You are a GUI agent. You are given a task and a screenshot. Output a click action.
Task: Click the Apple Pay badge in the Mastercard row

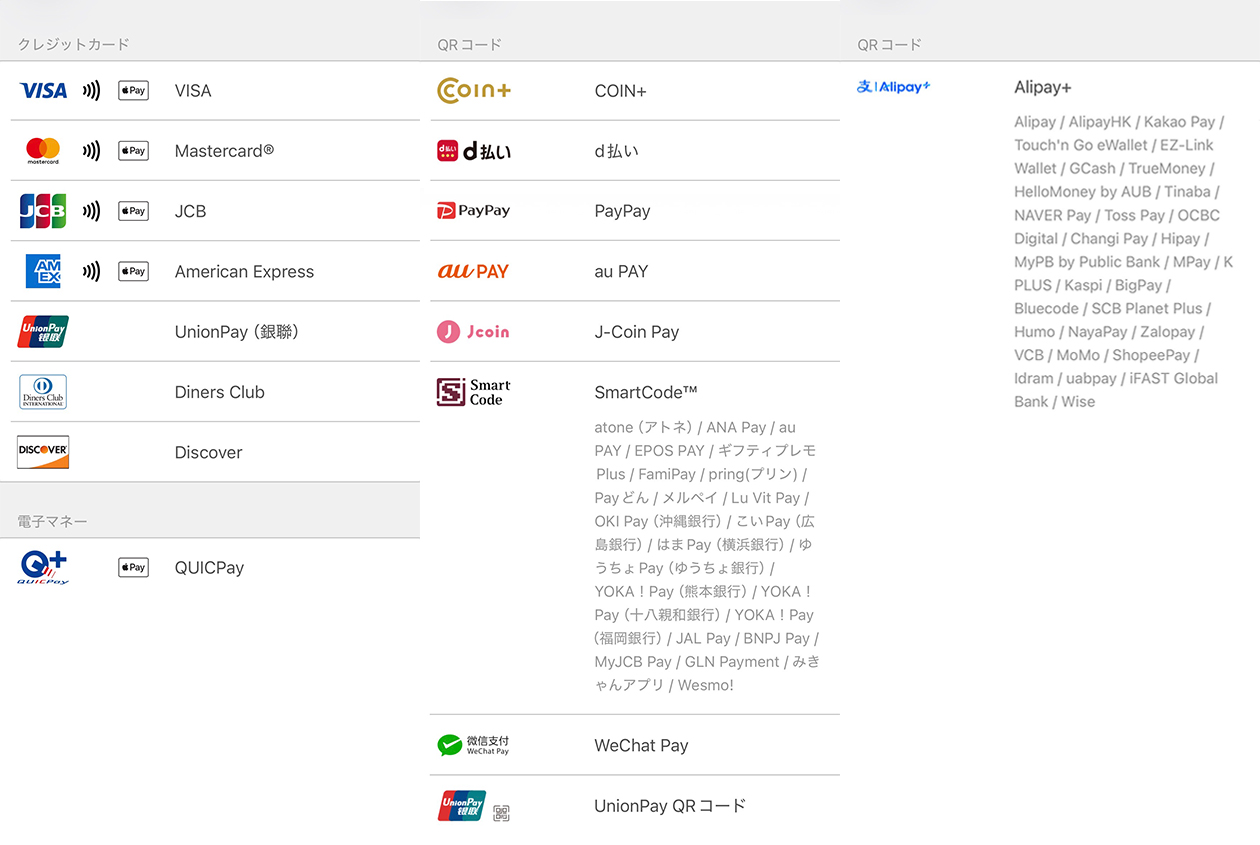click(133, 151)
